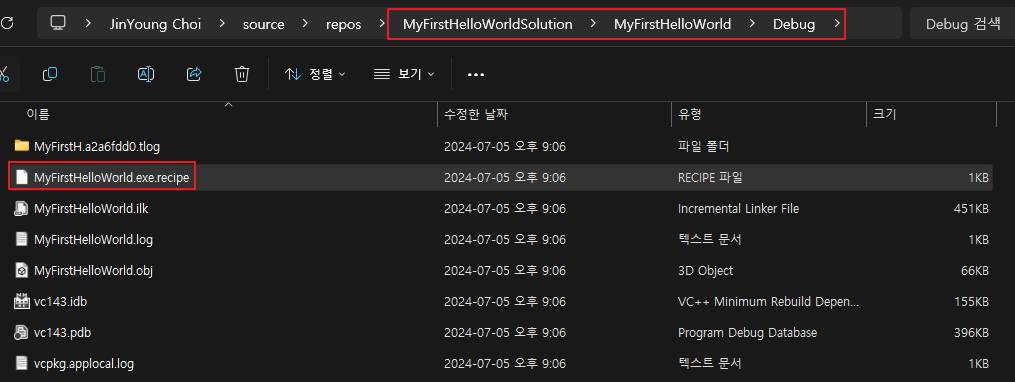Click the Cut scissors icon
This screenshot has width=1015, height=382.
pyautogui.click(x=4, y=74)
